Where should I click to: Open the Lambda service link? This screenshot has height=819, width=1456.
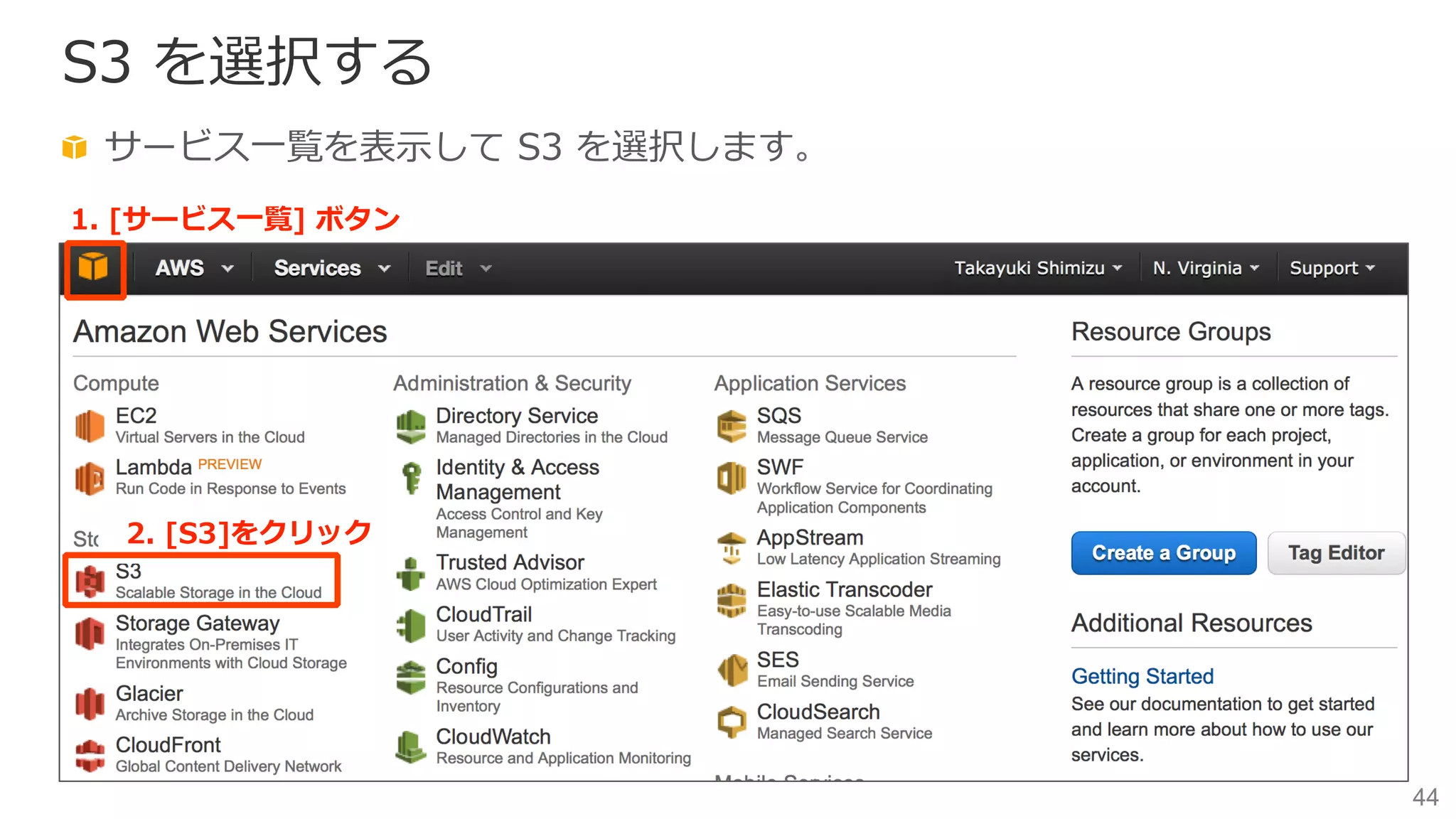click(154, 467)
